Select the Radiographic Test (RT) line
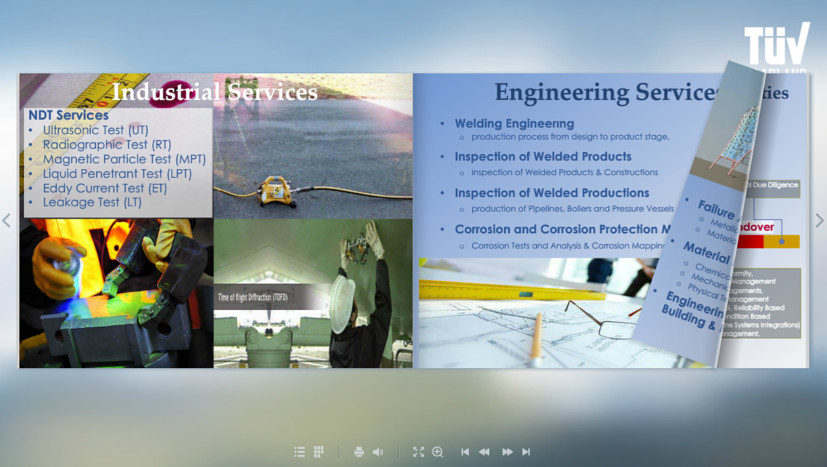 click(x=107, y=145)
